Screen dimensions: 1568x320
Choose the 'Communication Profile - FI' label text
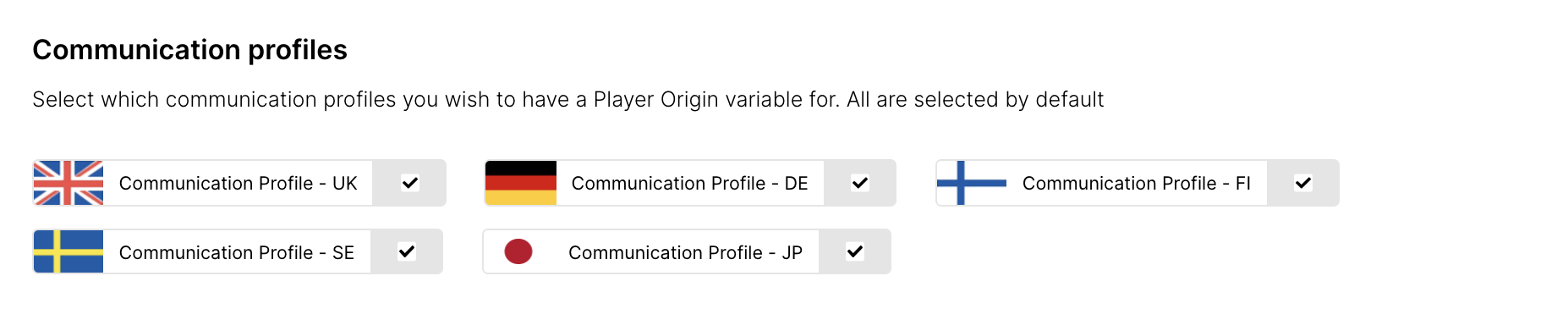(1137, 184)
